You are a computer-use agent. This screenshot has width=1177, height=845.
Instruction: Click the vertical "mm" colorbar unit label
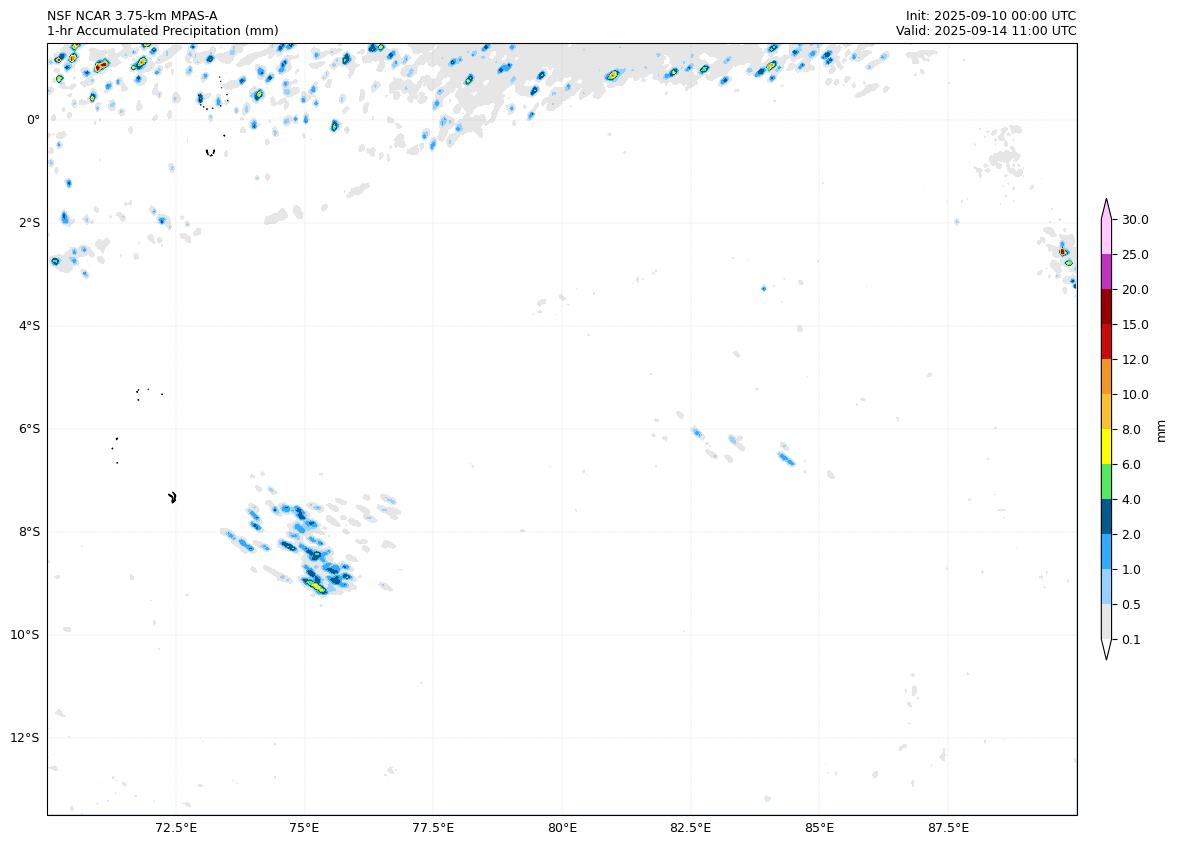1160,430
